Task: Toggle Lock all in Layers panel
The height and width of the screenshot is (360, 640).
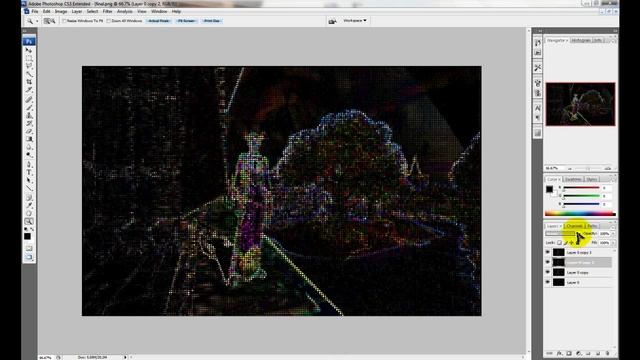Action: pos(578,243)
